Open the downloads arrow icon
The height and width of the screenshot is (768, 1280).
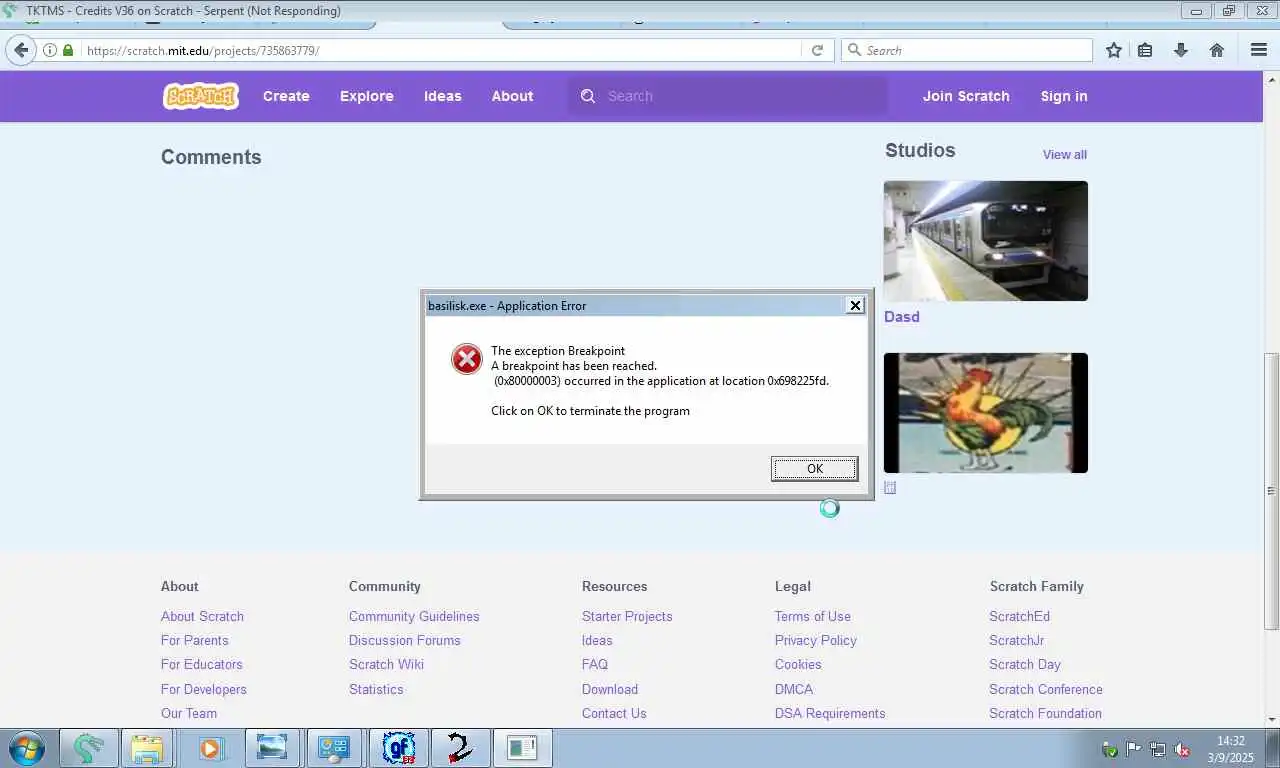pos(1181,50)
